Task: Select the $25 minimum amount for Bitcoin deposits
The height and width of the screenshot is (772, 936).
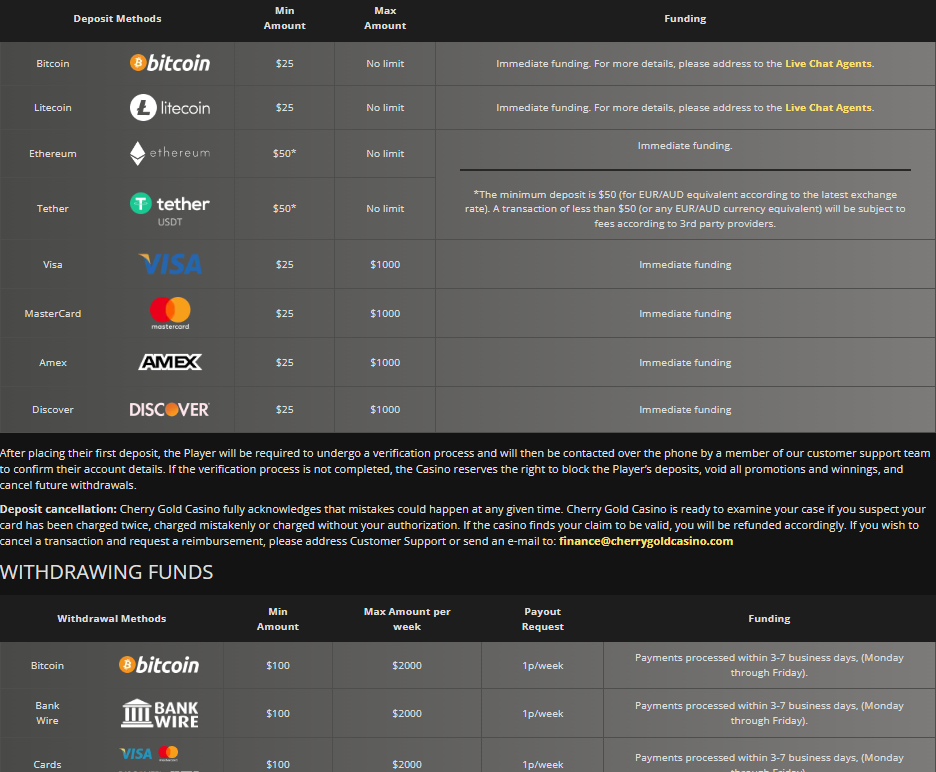Action: point(285,63)
